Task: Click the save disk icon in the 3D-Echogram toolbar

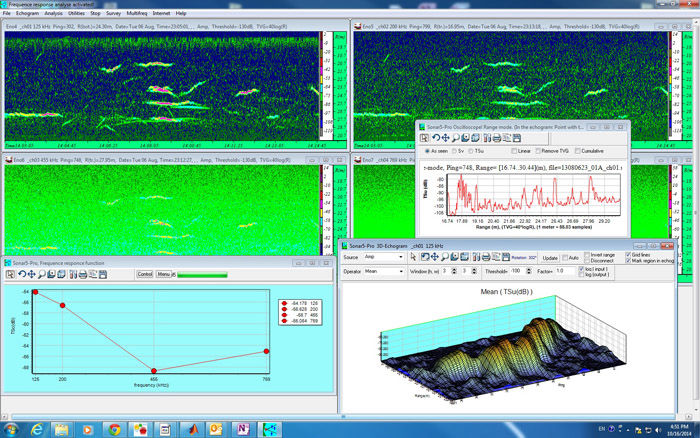Action: point(505,257)
